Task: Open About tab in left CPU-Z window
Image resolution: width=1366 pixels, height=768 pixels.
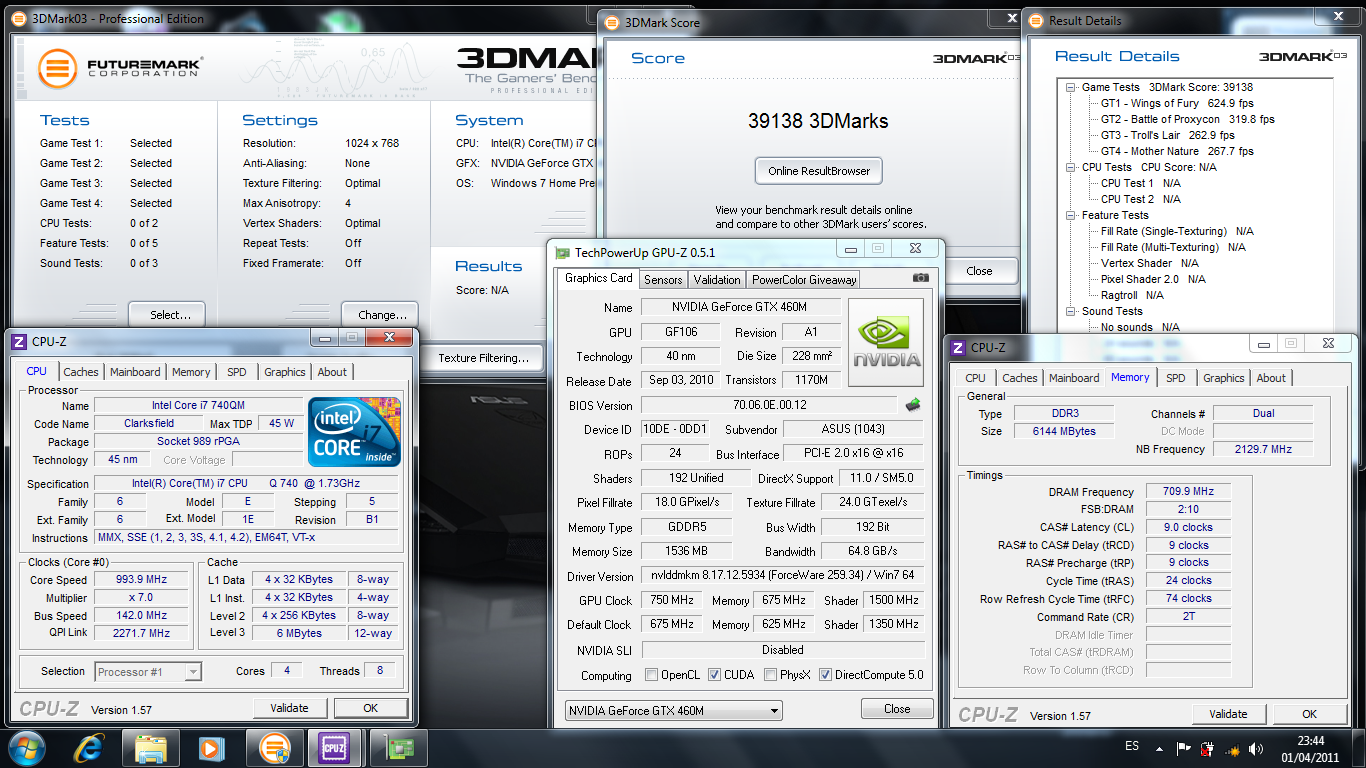Action: click(x=332, y=372)
